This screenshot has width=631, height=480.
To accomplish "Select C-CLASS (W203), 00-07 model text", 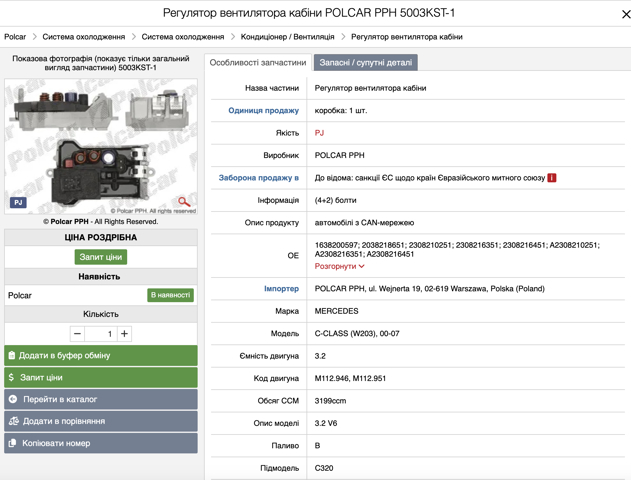I will coord(357,334).
